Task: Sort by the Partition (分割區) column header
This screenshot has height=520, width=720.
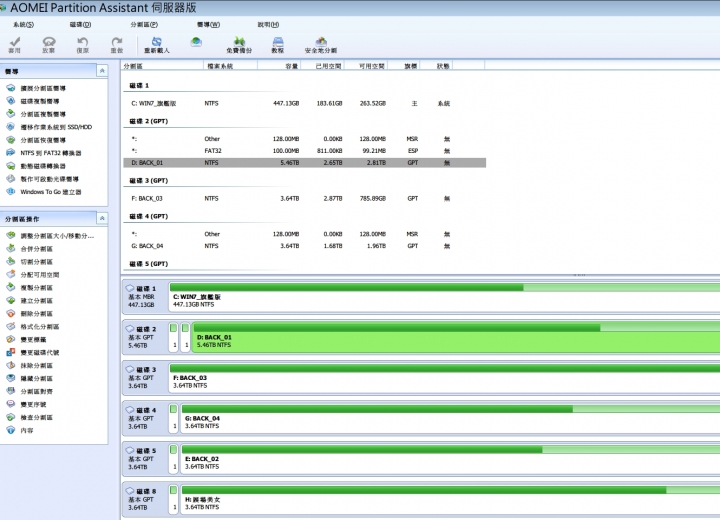Action: pyautogui.click(x=162, y=66)
